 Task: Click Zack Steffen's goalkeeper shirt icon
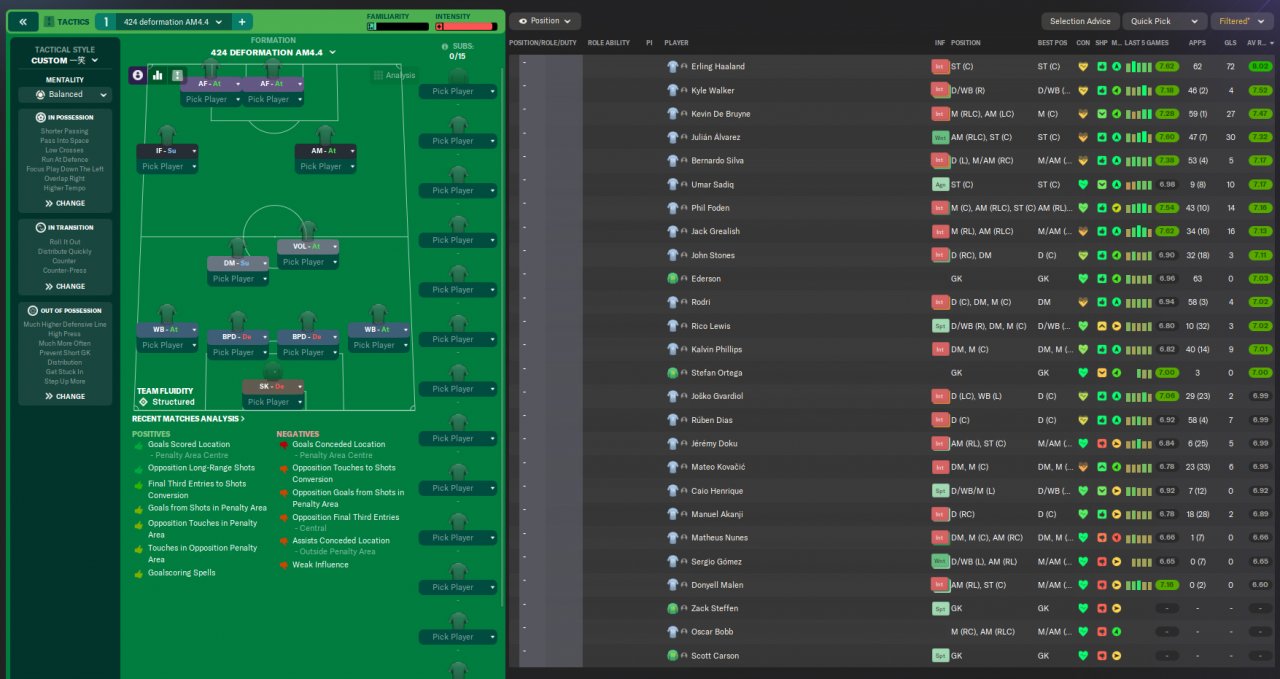click(673, 608)
